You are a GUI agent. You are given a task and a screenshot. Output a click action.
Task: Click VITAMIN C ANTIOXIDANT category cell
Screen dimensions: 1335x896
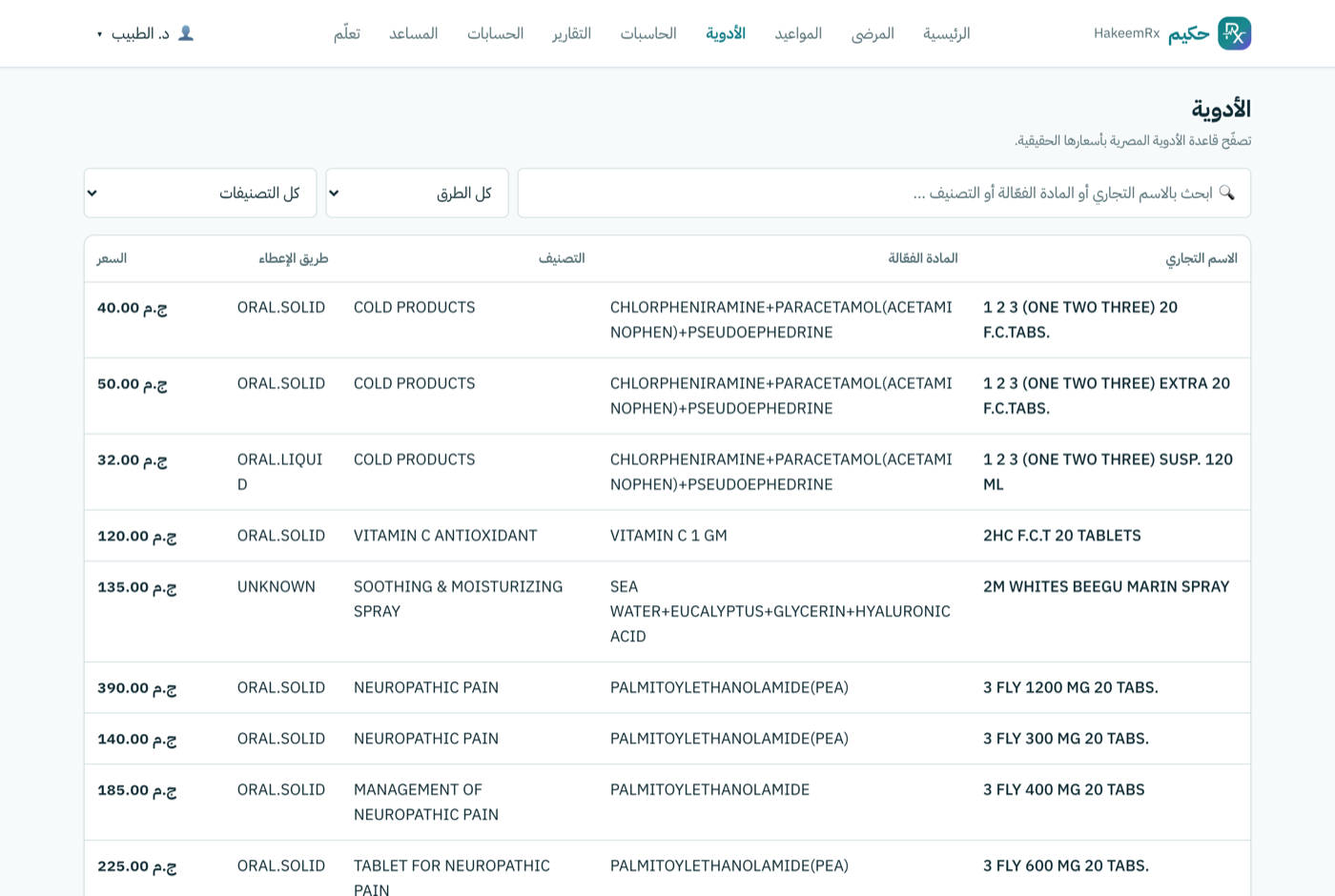click(445, 536)
